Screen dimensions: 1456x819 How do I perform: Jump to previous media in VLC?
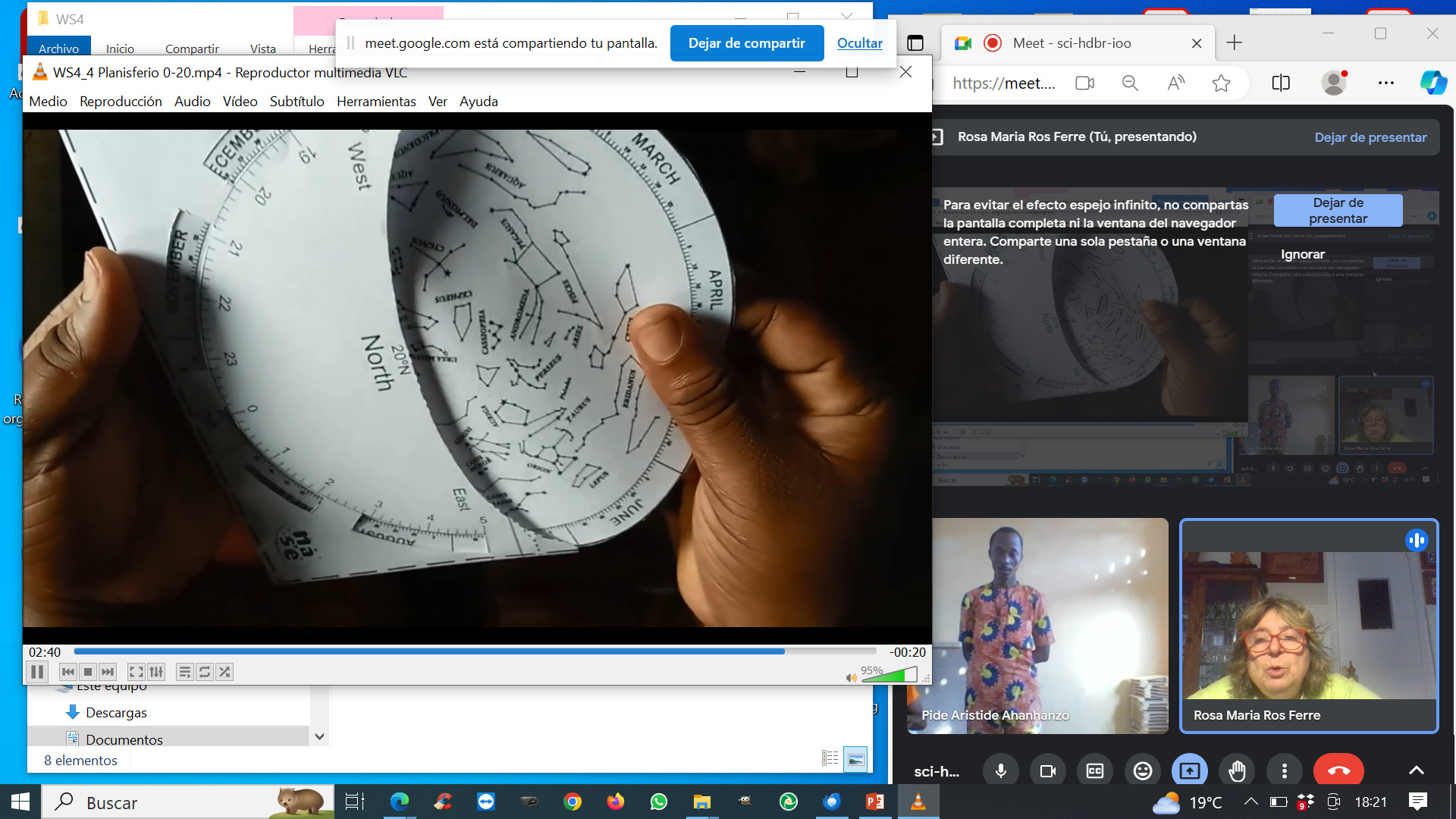pyautogui.click(x=67, y=672)
